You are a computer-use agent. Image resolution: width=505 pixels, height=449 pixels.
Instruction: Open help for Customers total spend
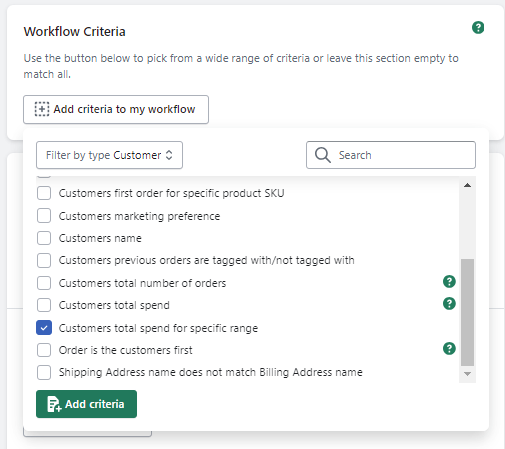pos(449,304)
